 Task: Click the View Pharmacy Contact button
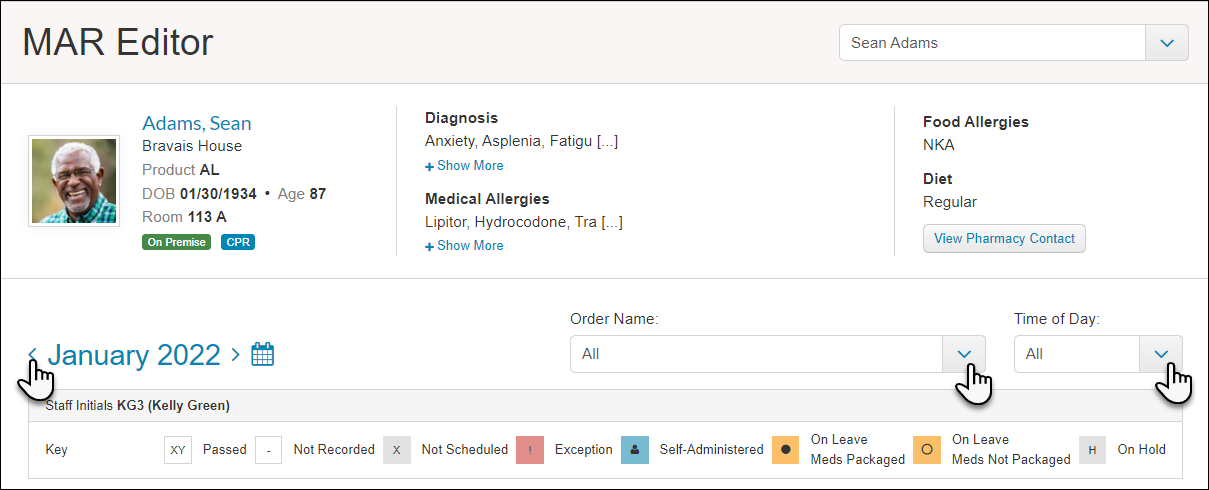tap(1004, 239)
